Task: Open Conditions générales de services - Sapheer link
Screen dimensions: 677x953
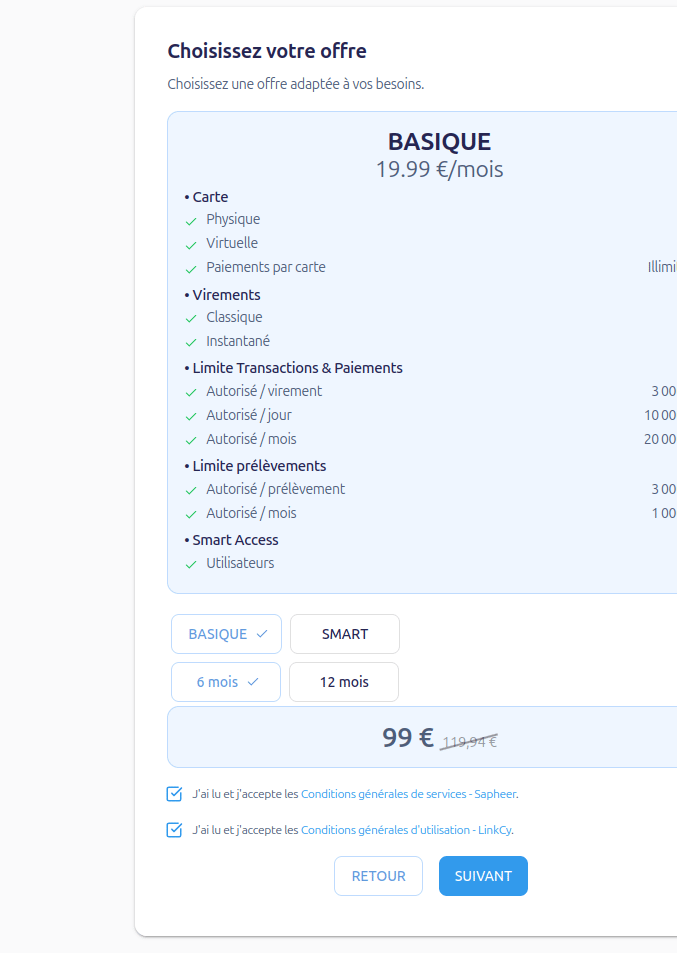Action: point(408,794)
